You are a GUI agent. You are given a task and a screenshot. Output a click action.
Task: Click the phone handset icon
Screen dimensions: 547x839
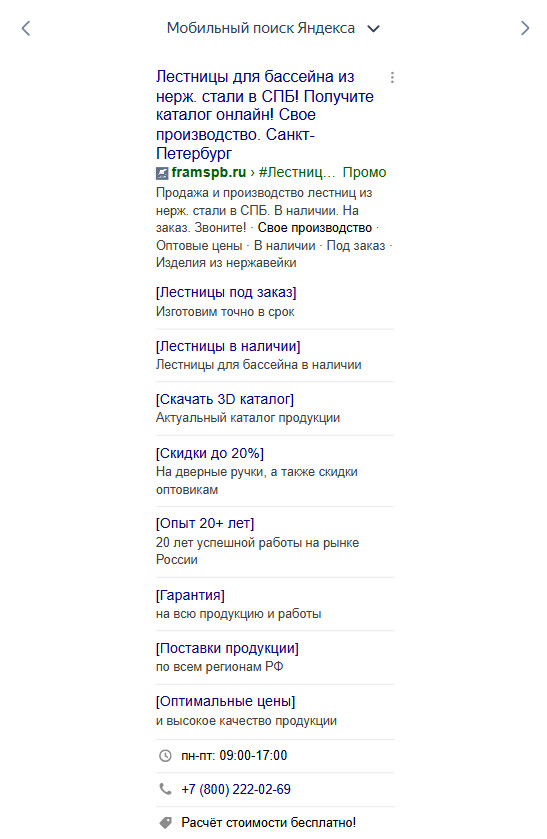click(x=165, y=789)
